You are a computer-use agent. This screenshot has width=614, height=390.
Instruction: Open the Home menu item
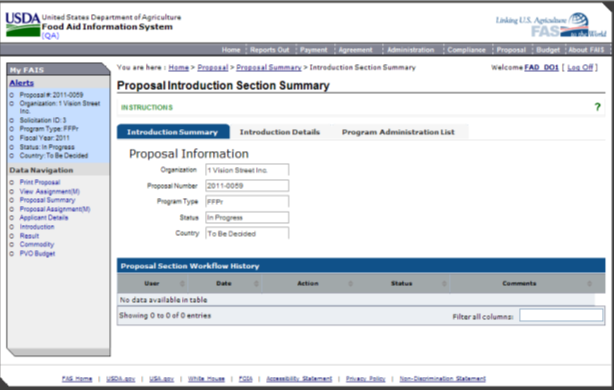pos(231,50)
